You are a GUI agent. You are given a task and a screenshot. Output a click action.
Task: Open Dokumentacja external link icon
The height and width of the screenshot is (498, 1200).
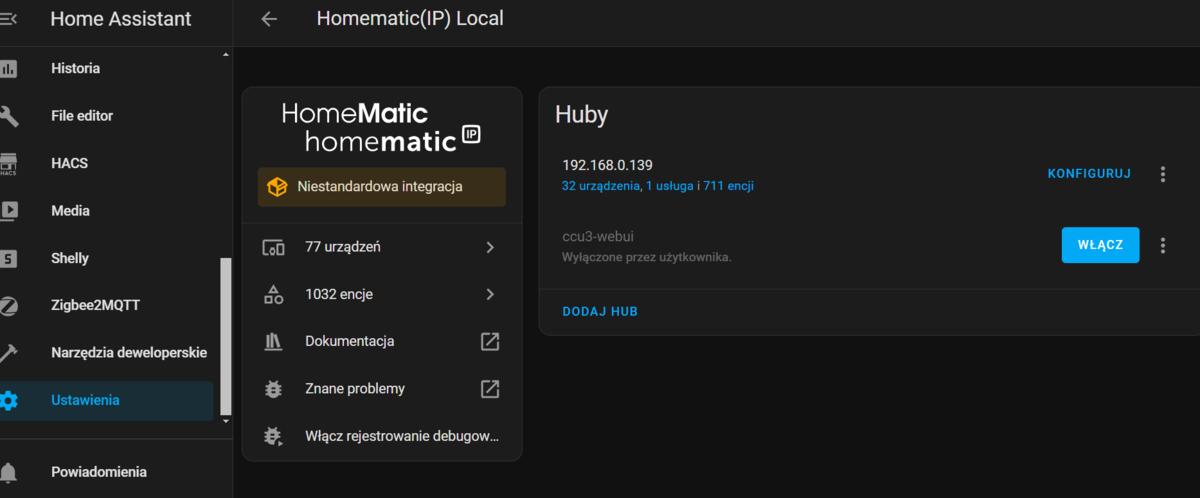(x=489, y=341)
